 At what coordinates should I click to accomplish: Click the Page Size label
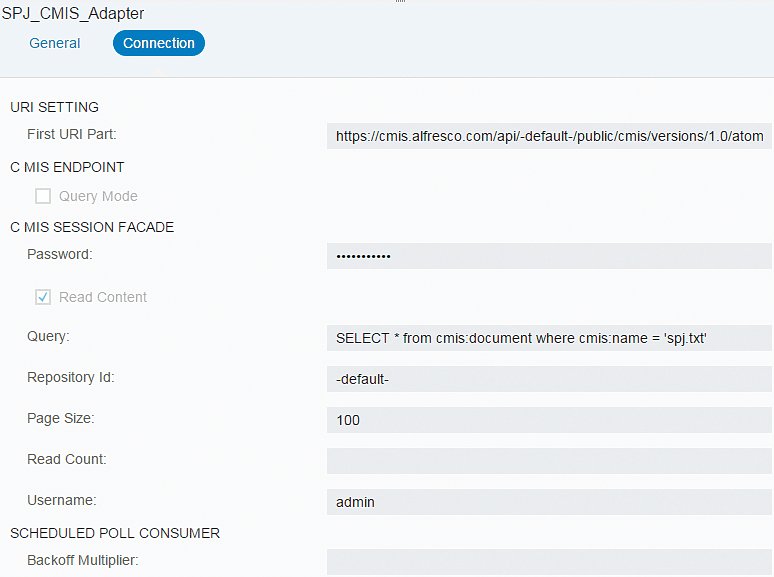(61, 418)
